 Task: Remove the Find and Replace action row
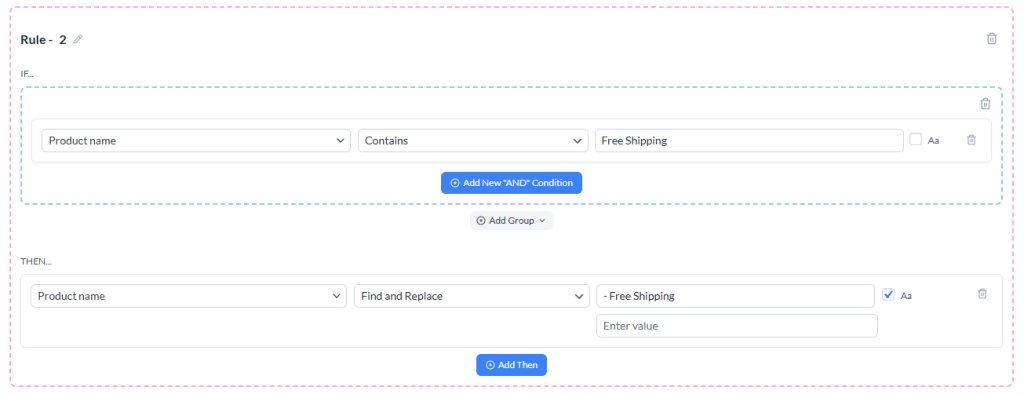tap(982, 294)
